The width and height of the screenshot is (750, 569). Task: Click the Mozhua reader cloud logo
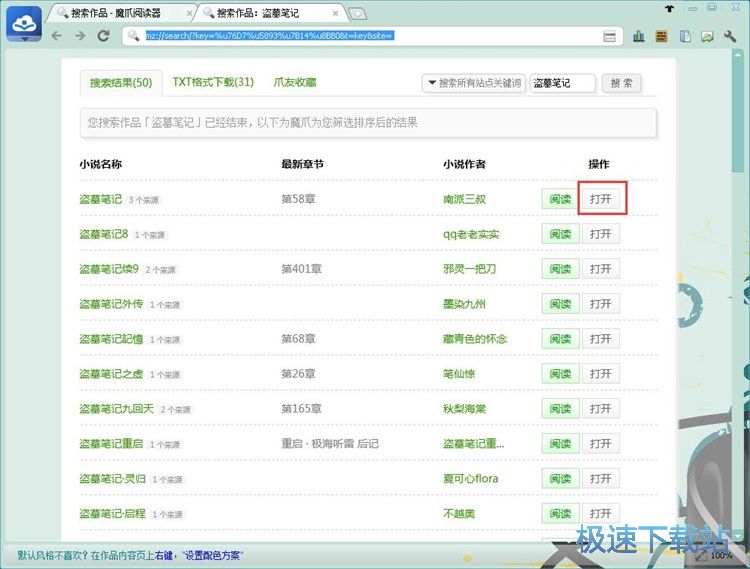26,24
